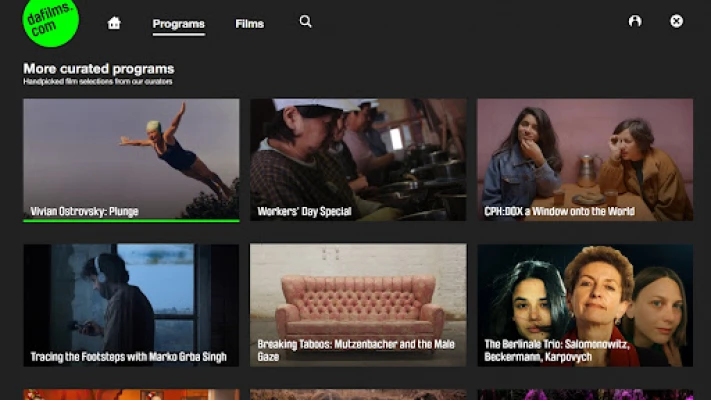Open the search magnifier icon
This screenshot has height=400, width=711.
tap(305, 21)
